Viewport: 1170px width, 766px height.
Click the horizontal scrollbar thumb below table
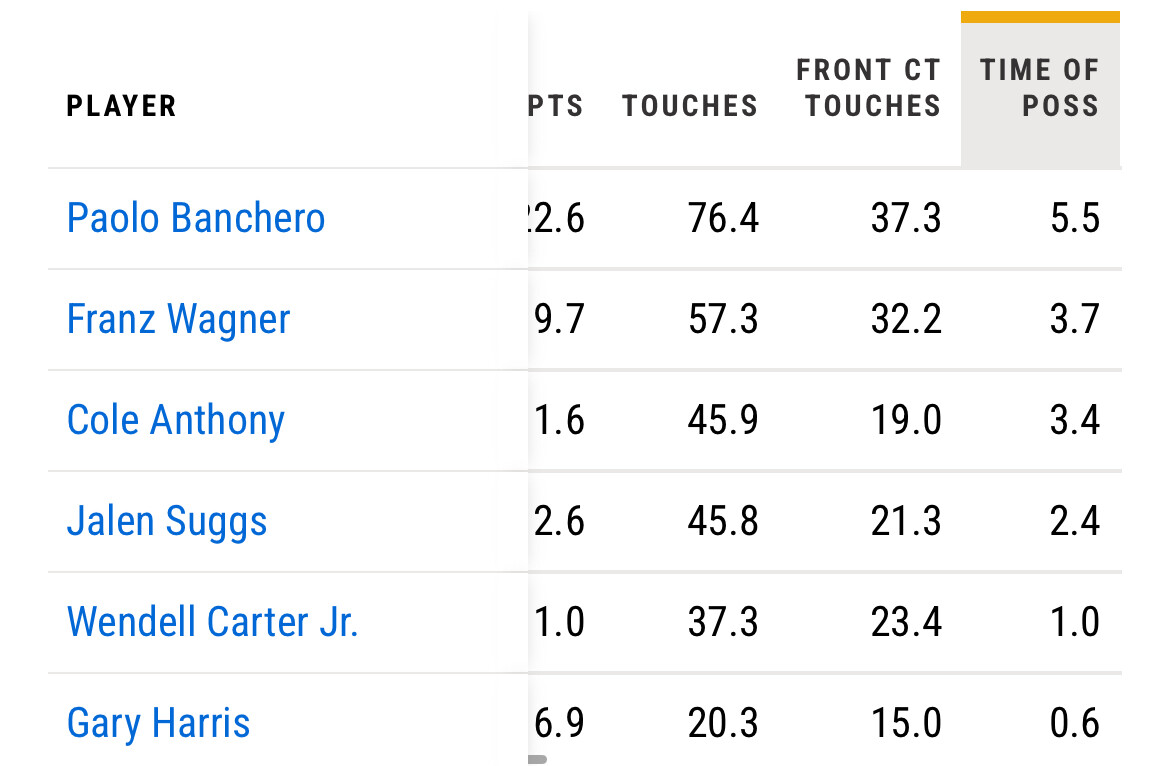pos(537,759)
